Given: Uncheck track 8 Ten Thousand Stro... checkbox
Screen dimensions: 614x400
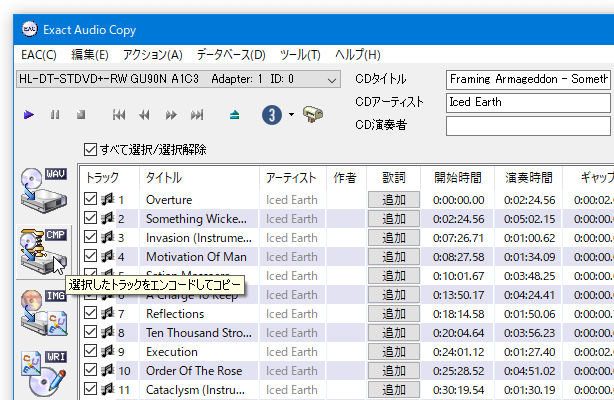Looking at the screenshot, I should click(x=90, y=332).
